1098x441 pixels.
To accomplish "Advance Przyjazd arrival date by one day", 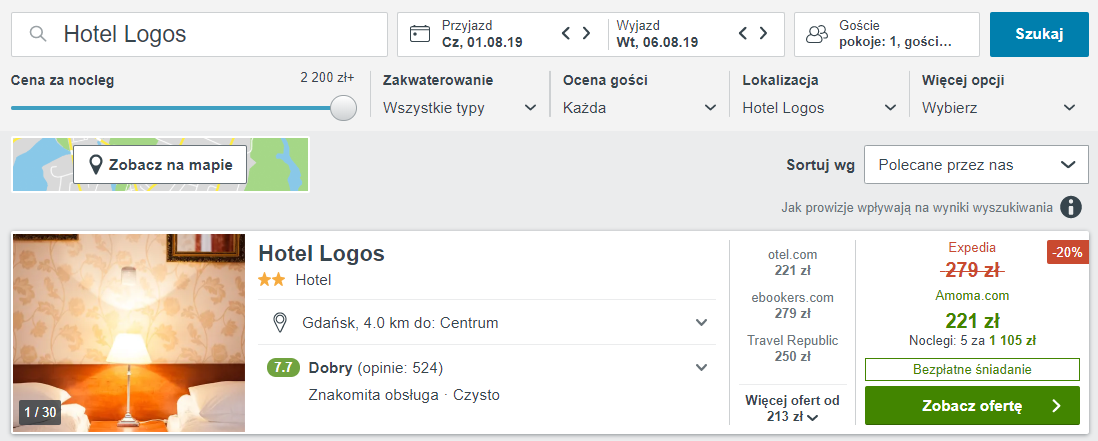I will (587, 33).
